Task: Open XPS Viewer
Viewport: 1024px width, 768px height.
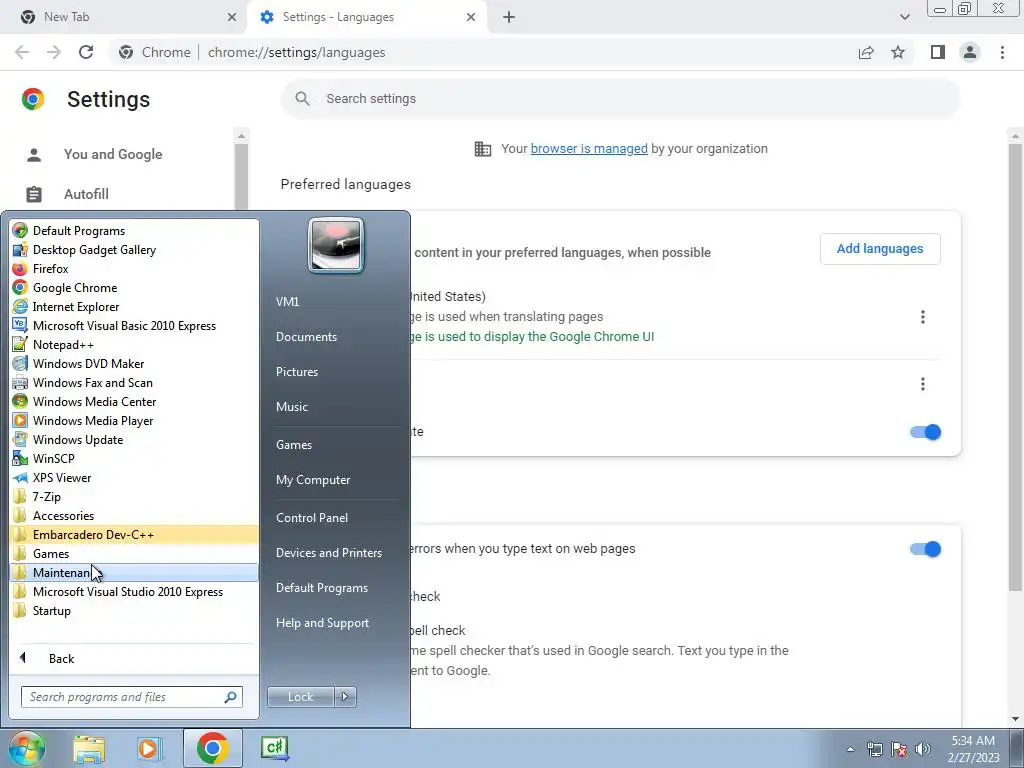Action: [135, 477]
